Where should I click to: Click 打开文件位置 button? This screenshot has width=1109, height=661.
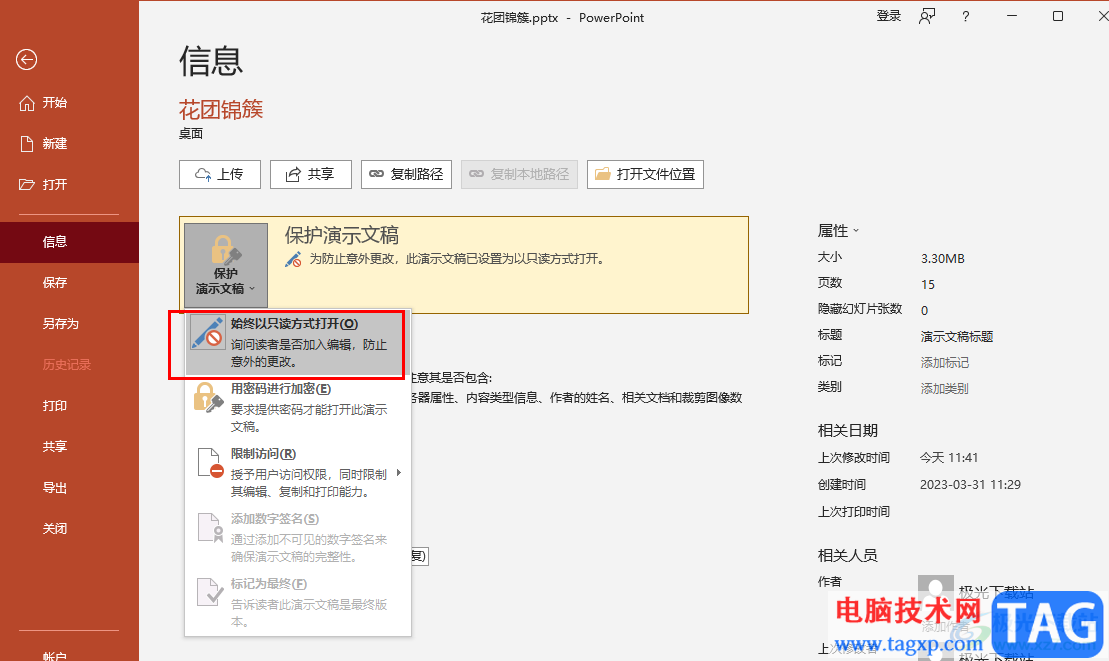(645, 175)
